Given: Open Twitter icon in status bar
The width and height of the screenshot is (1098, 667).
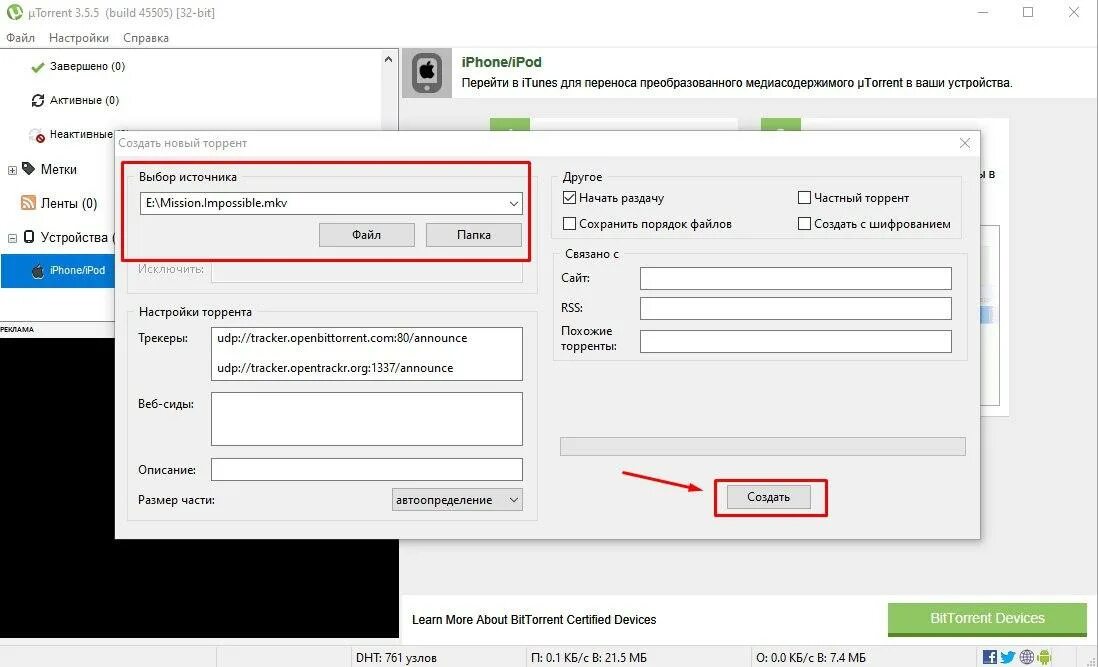Looking at the screenshot, I should (1008, 657).
